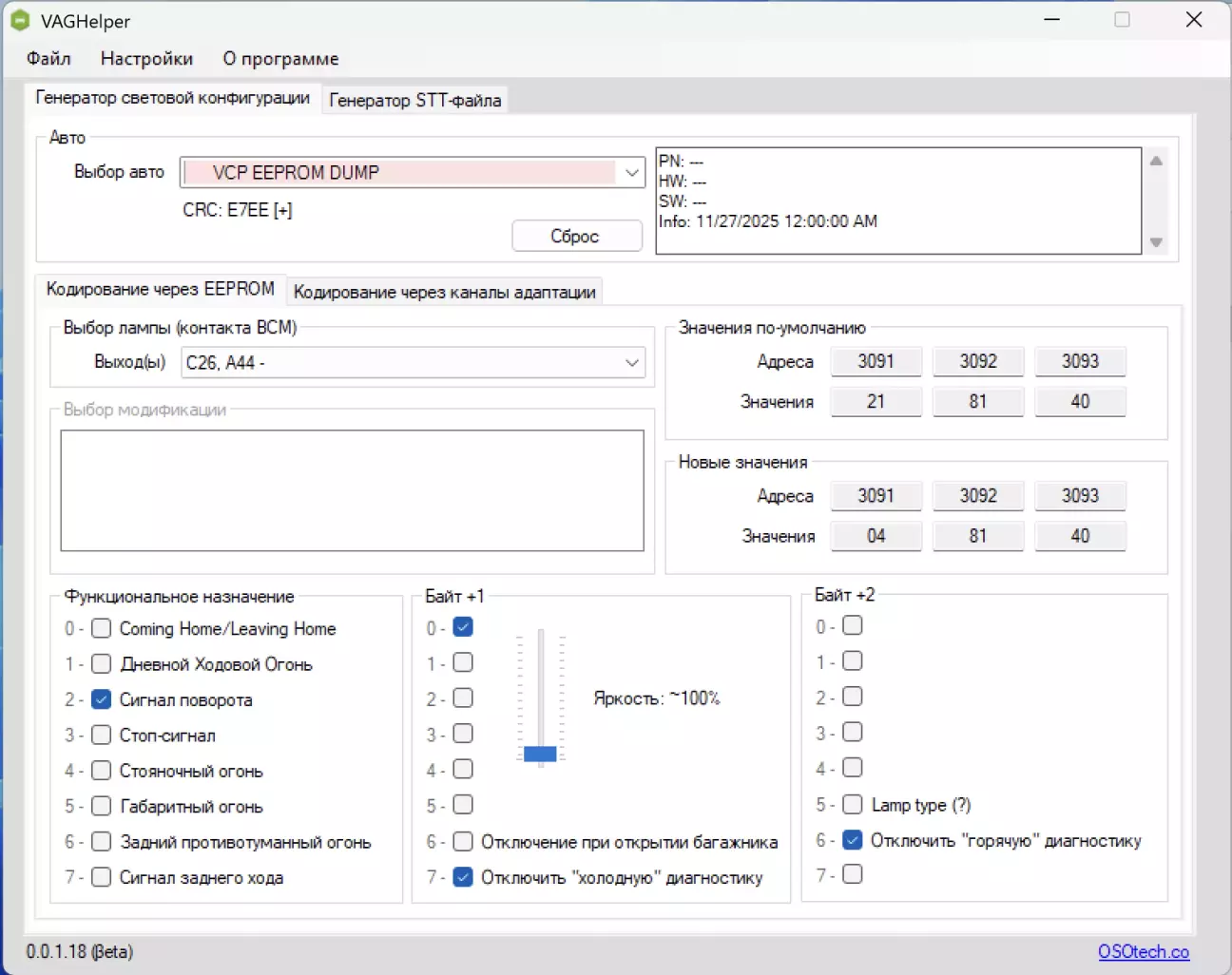Click the new value 04 field
Viewport: 1232px width, 975px height.
[x=876, y=536]
